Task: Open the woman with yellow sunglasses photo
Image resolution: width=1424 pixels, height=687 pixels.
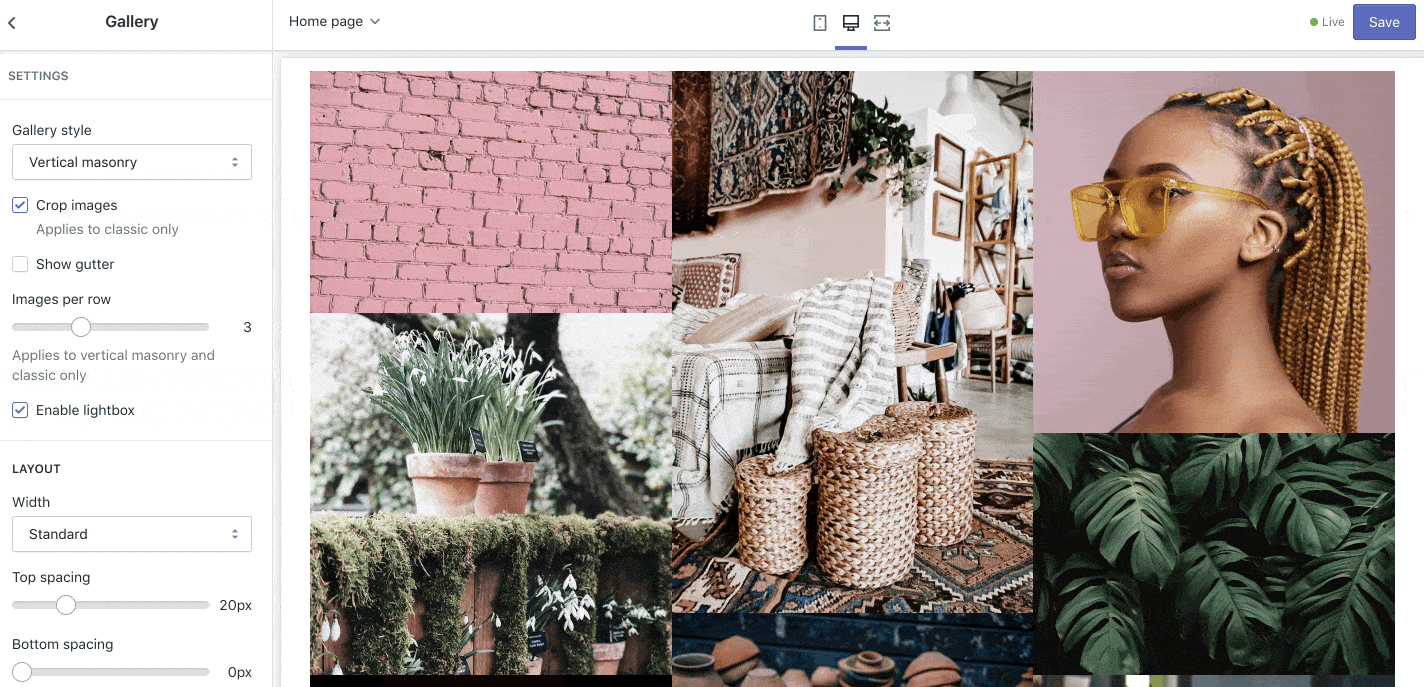Action: click(1213, 251)
